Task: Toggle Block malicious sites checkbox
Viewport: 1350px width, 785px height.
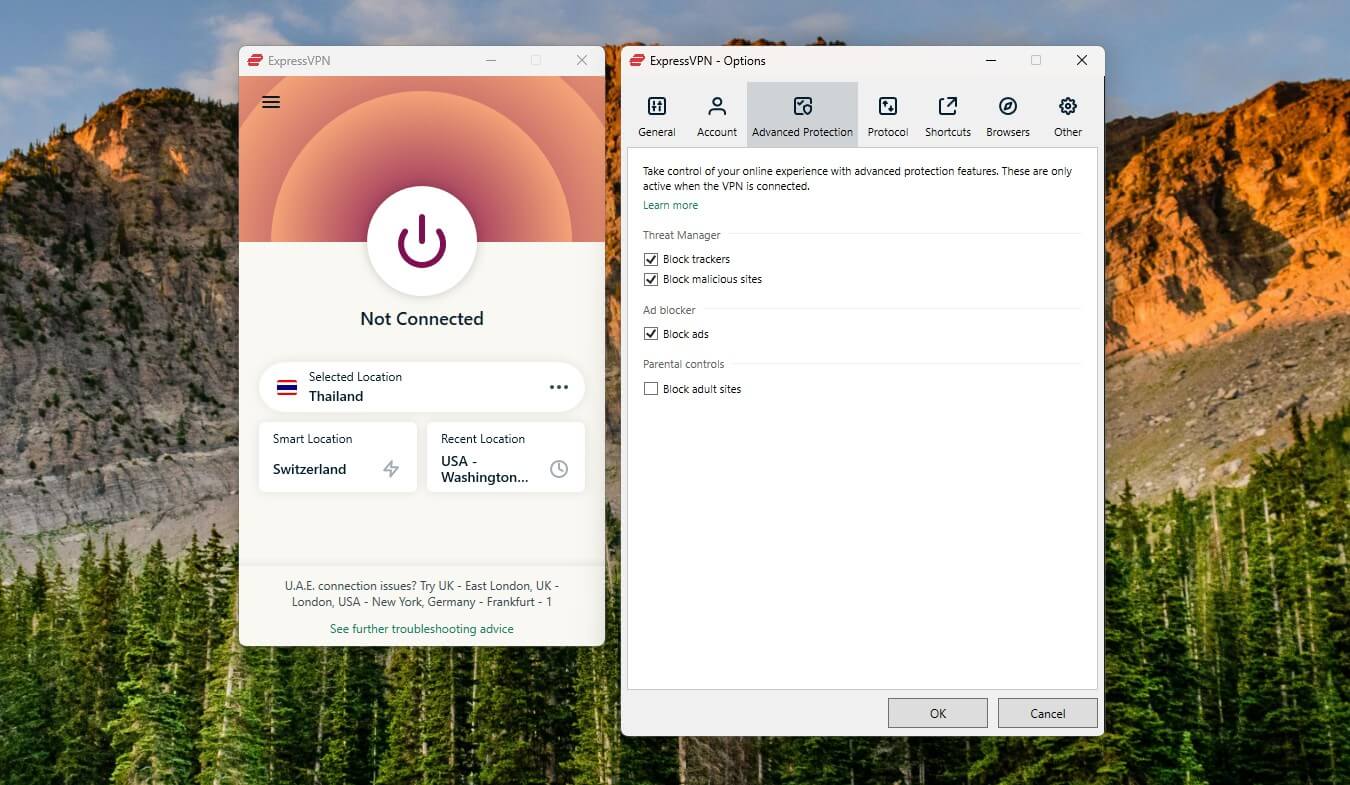Action: click(x=651, y=279)
